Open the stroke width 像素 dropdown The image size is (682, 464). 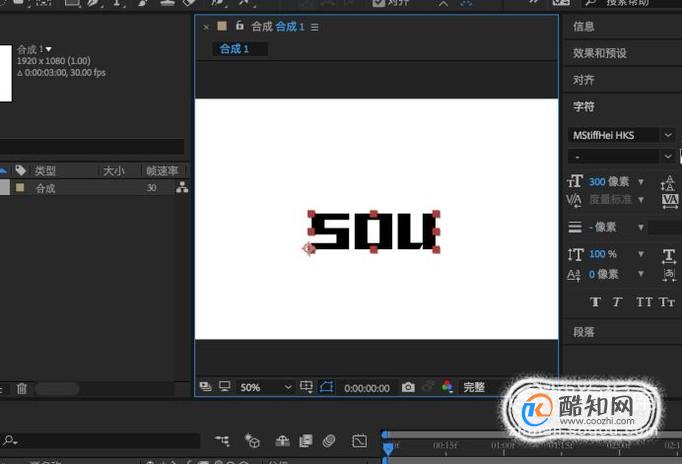coord(641,227)
